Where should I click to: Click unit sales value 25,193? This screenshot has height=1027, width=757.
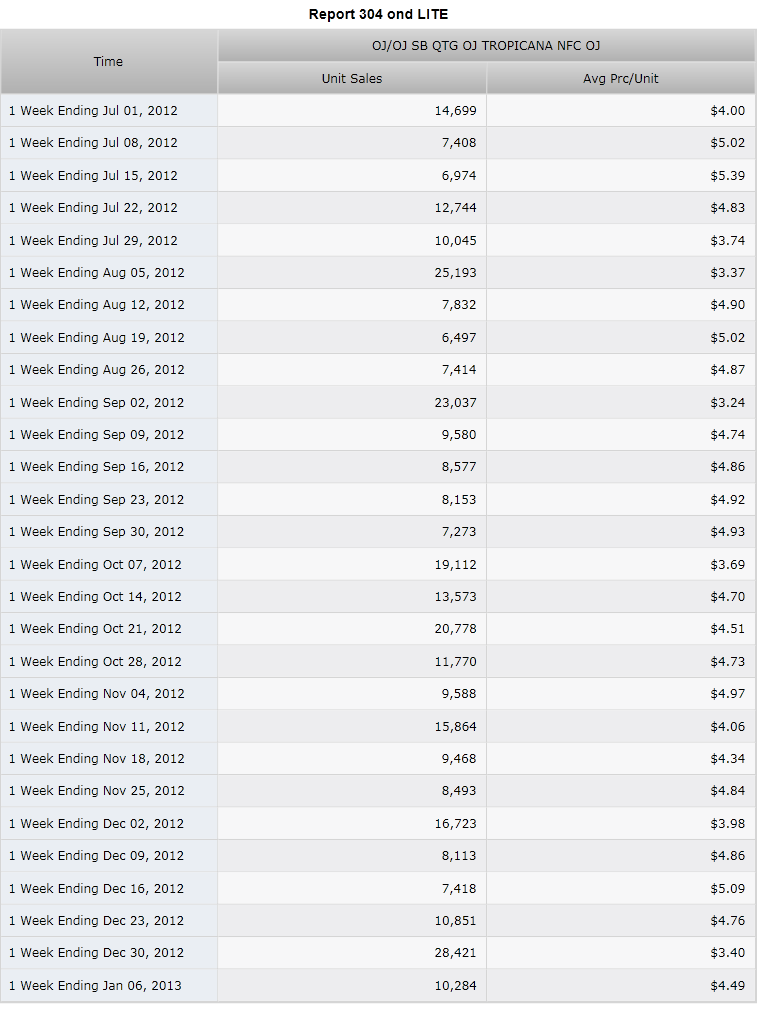[x=455, y=272]
